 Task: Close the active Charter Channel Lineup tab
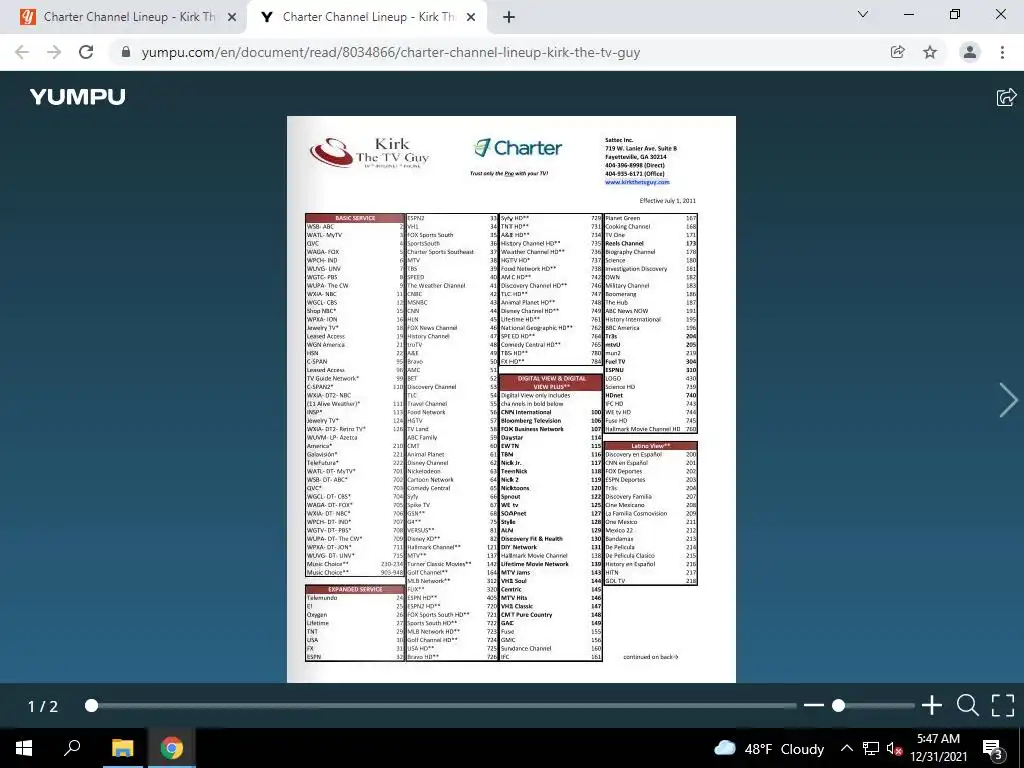[471, 18]
